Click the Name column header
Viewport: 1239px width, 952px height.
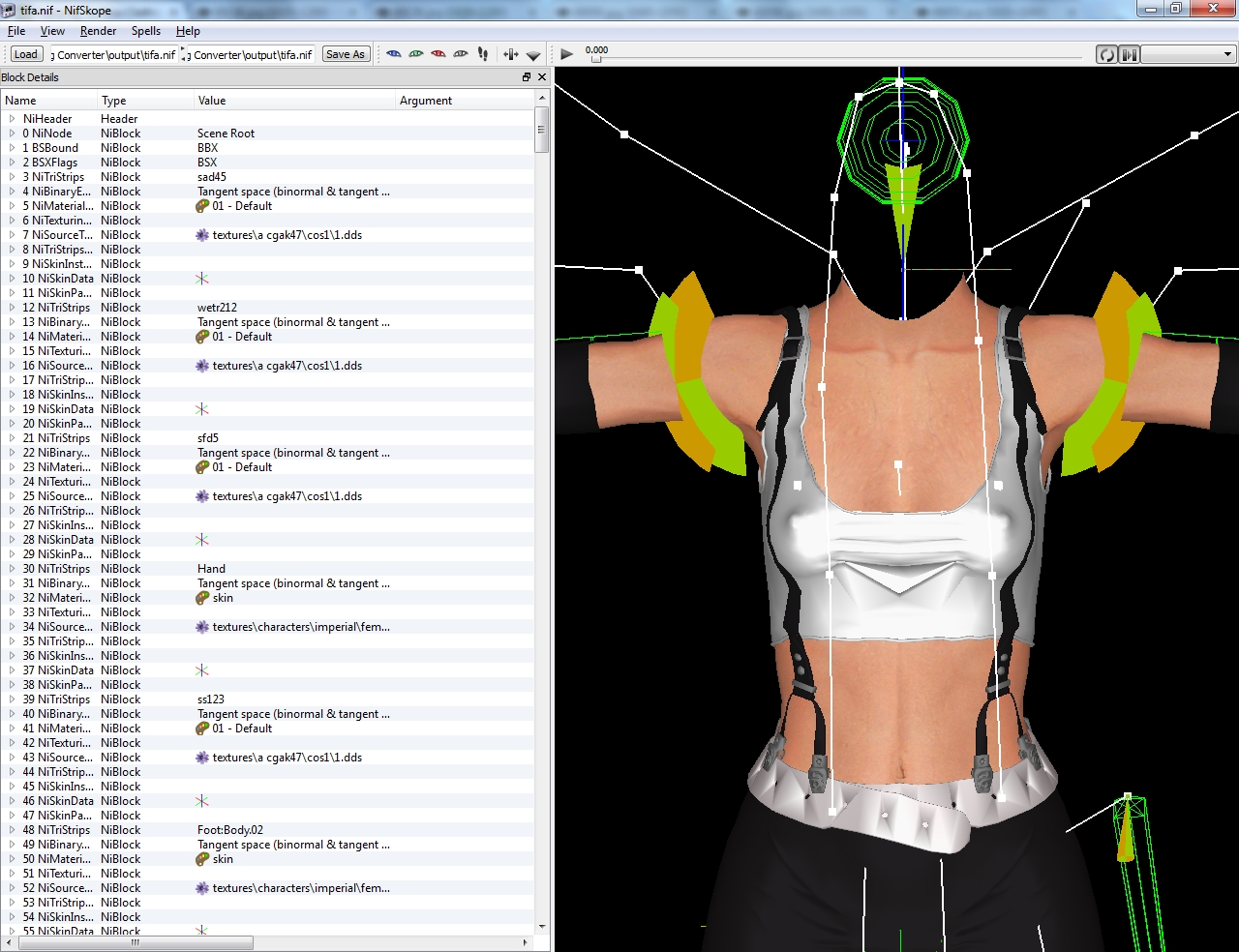coord(49,101)
